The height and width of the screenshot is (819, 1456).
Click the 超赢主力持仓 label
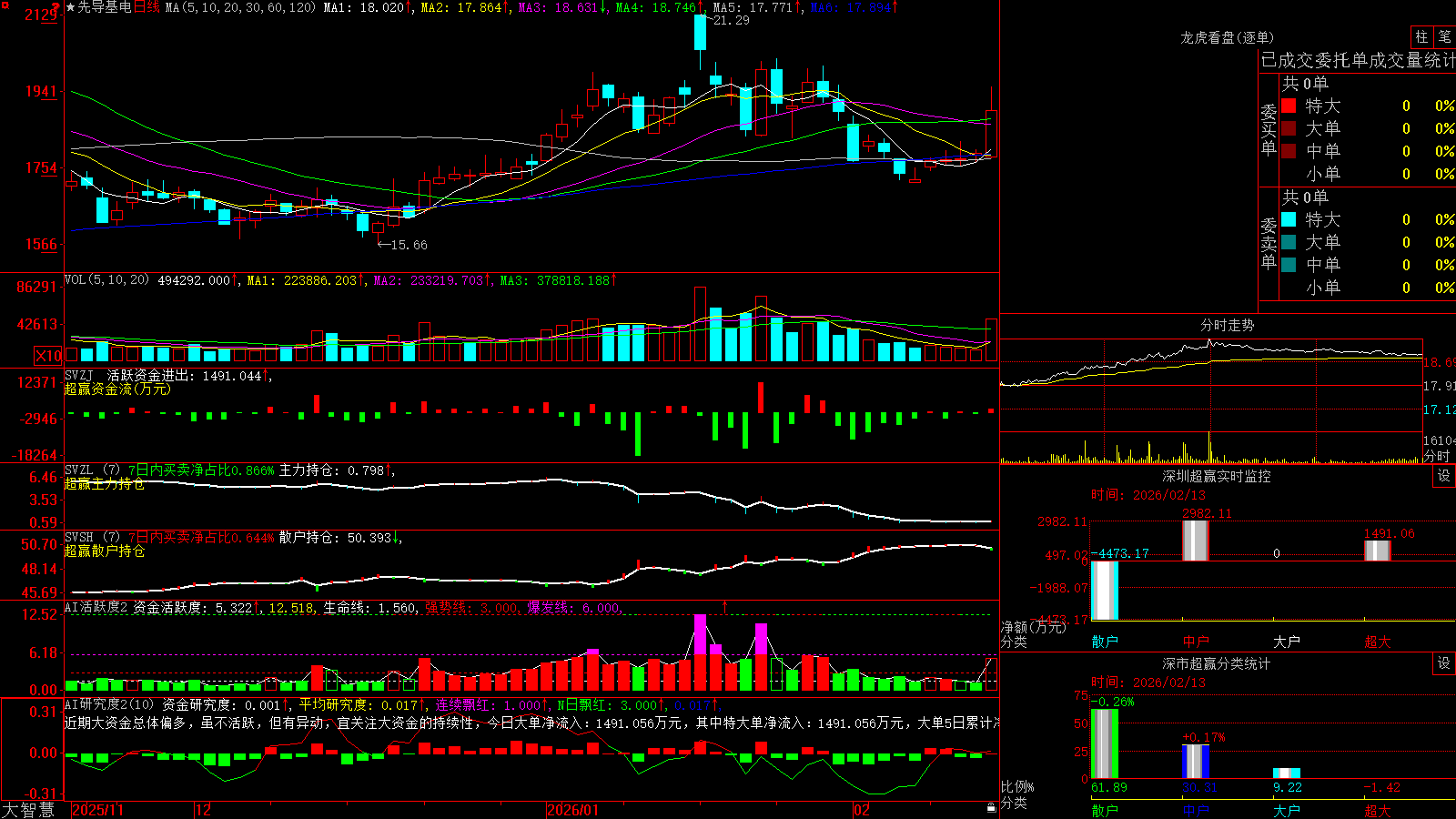(105, 483)
